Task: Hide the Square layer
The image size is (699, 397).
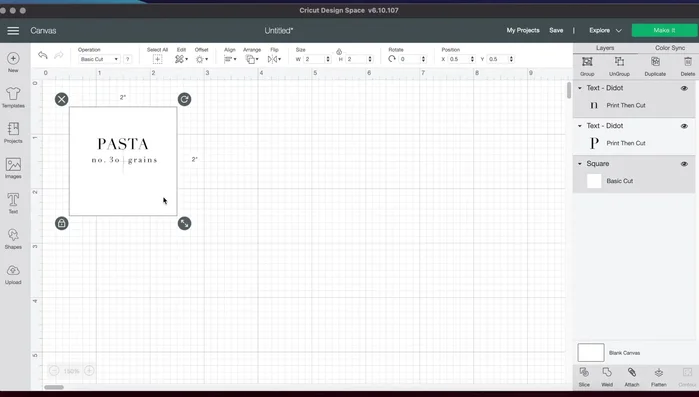Action: coord(684,164)
